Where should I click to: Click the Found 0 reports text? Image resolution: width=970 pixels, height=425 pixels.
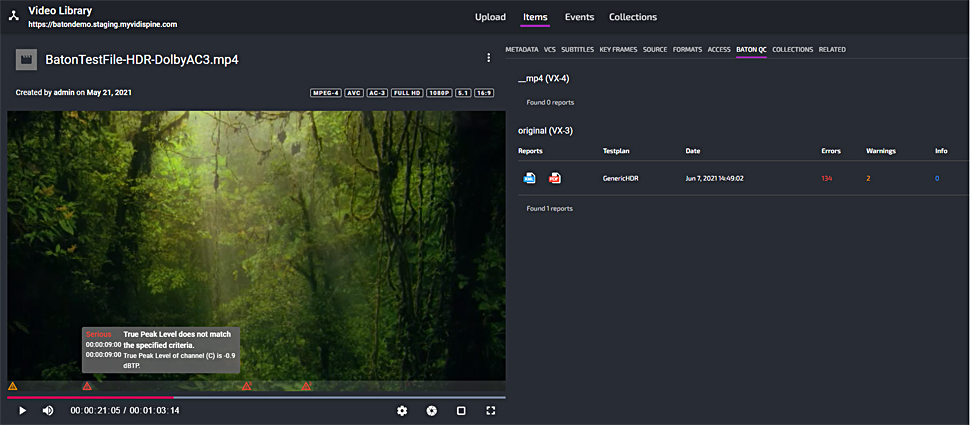(550, 102)
